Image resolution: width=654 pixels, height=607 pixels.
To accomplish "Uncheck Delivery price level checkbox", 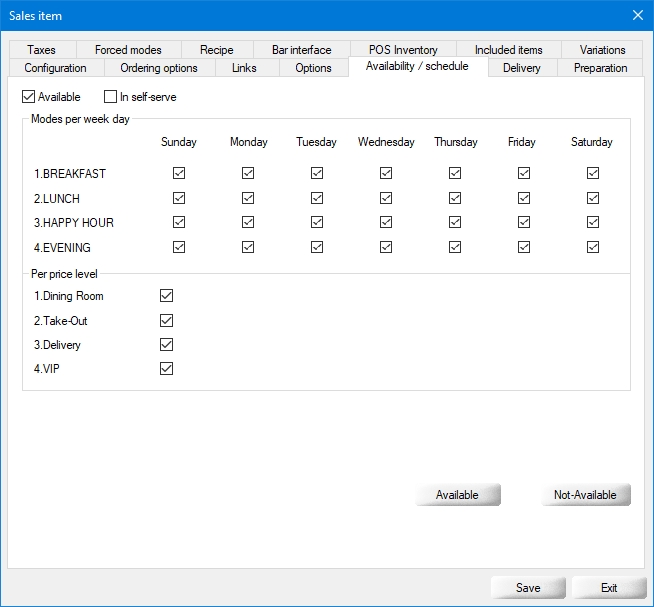I will coord(167,345).
